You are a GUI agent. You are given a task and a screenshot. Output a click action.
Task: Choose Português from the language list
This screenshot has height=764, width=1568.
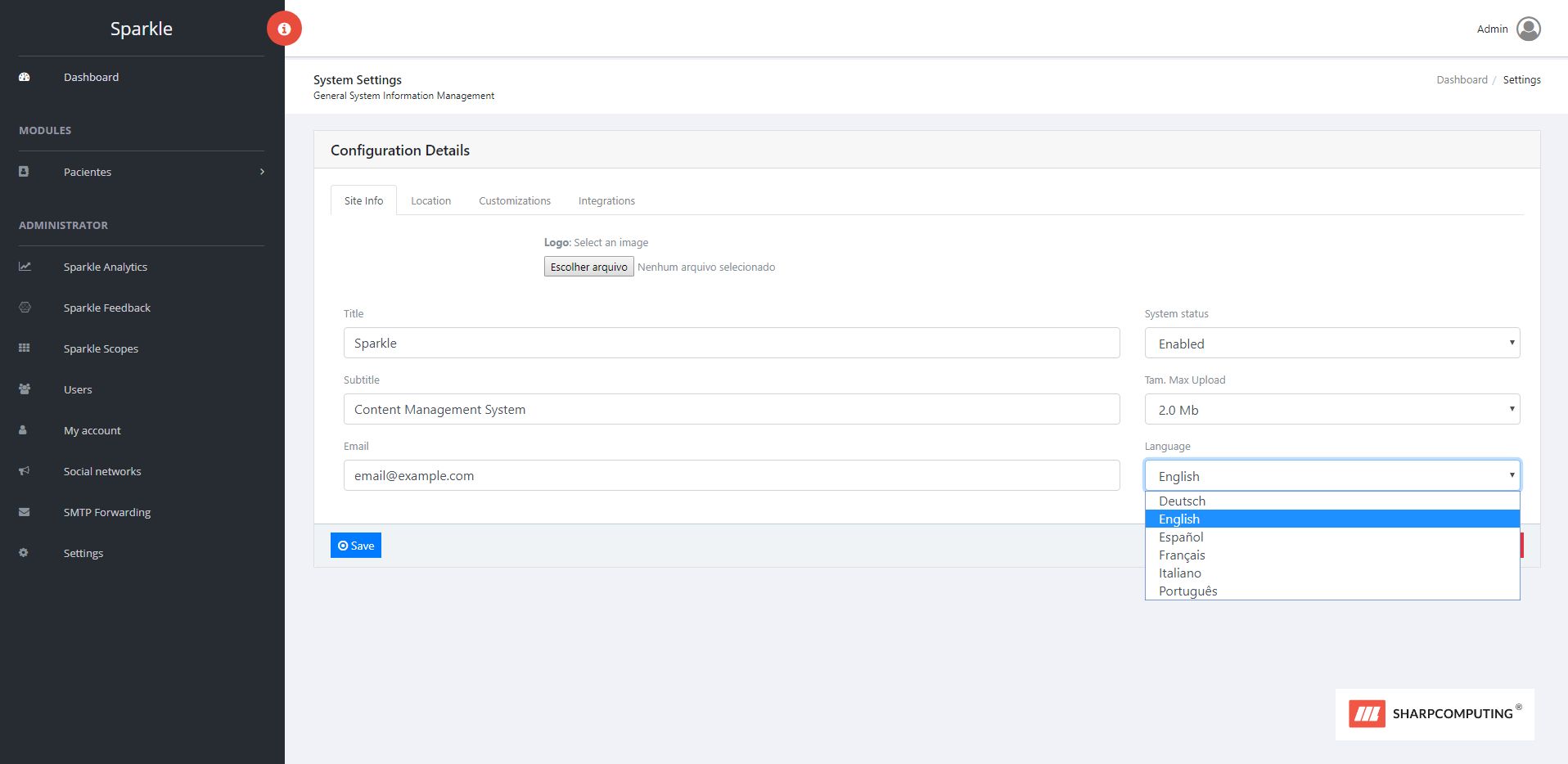[x=1332, y=591]
